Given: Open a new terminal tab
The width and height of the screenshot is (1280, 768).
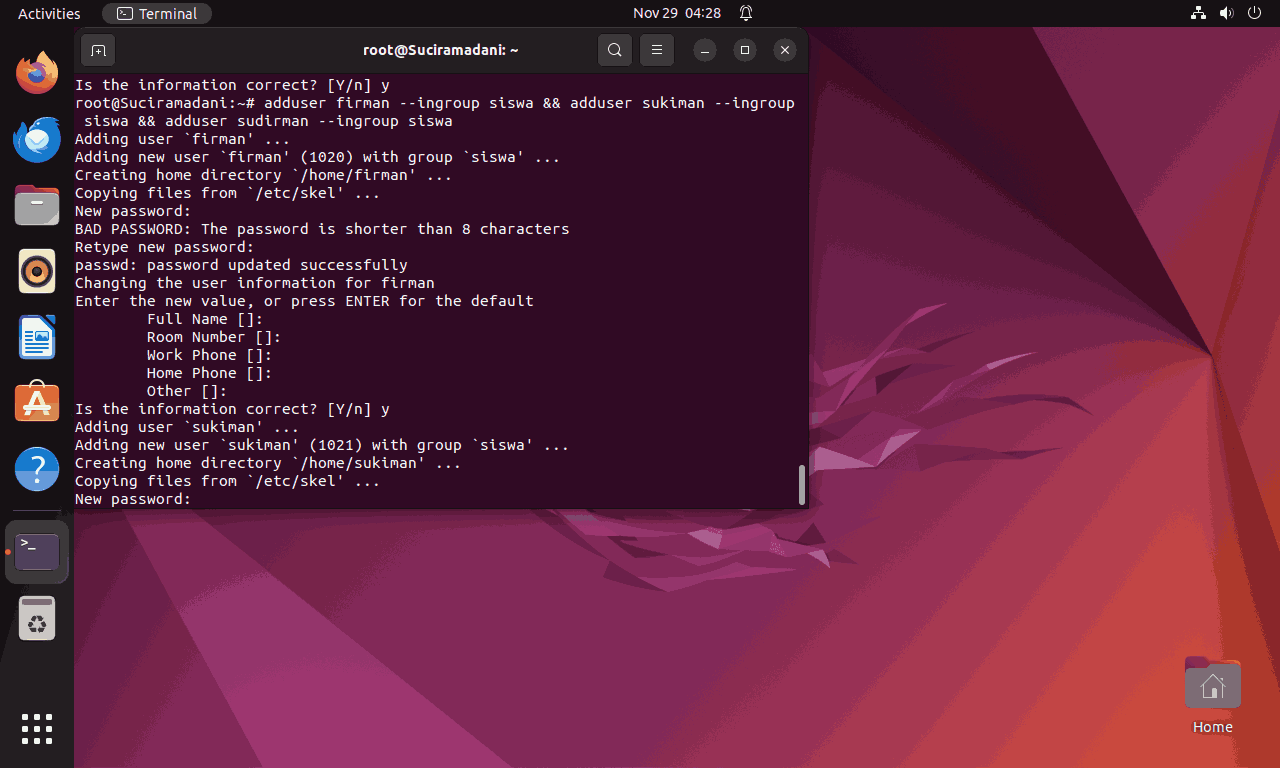Looking at the screenshot, I should [98, 50].
